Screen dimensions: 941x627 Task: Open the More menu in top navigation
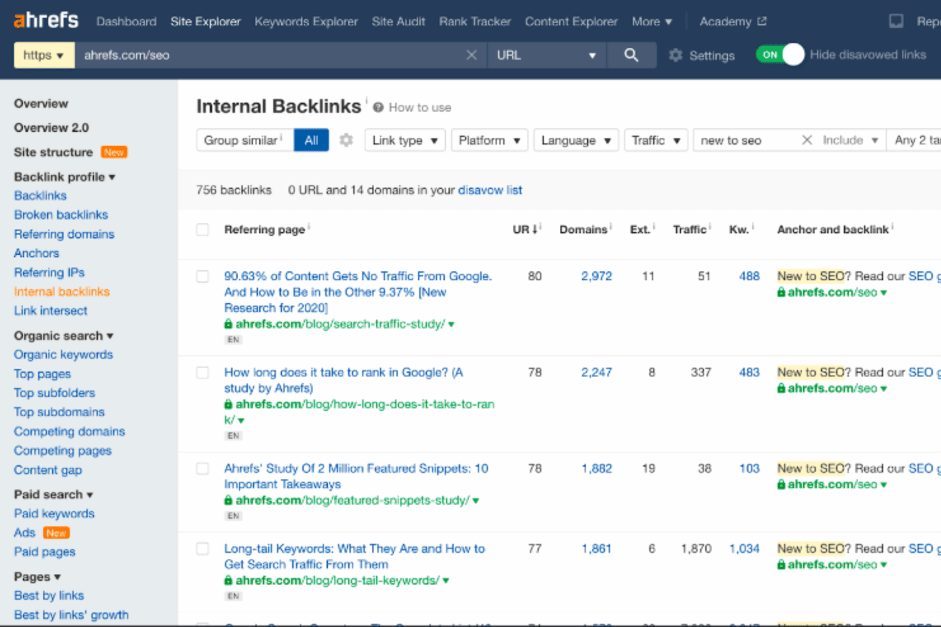pyautogui.click(x=652, y=22)
